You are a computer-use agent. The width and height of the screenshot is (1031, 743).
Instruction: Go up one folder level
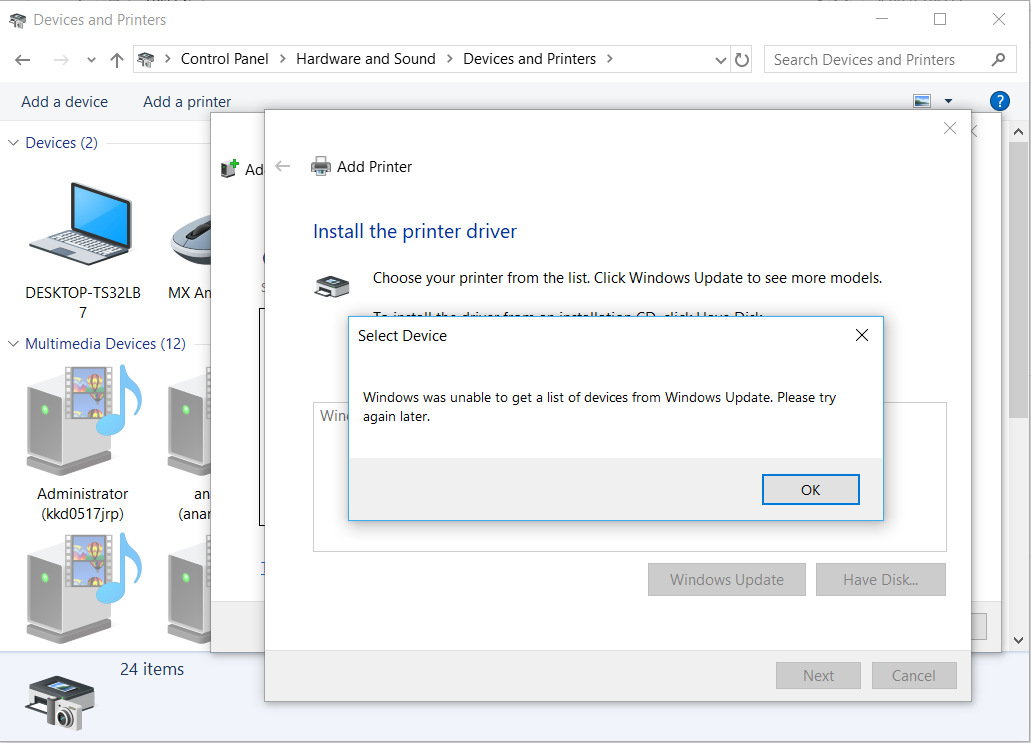(117, 60)
